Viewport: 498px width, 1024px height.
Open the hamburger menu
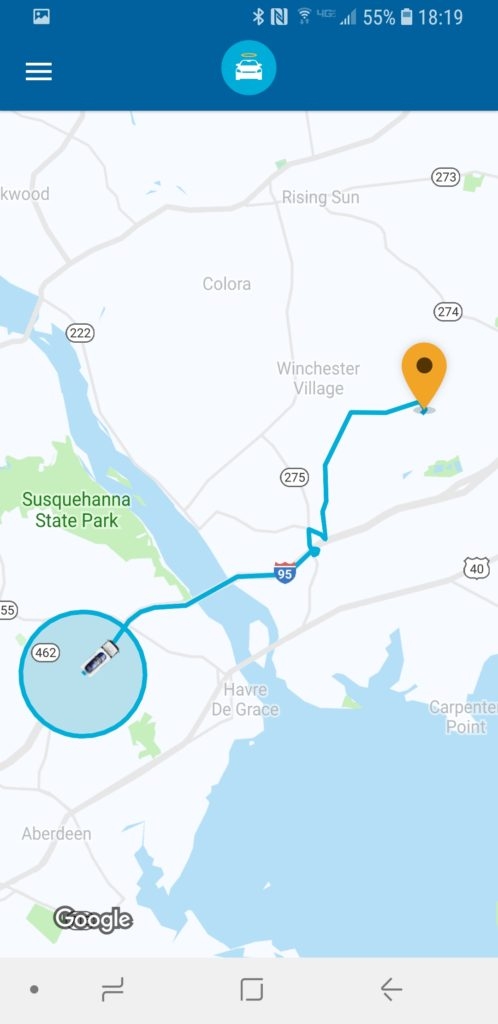click(x=39, y=71)
